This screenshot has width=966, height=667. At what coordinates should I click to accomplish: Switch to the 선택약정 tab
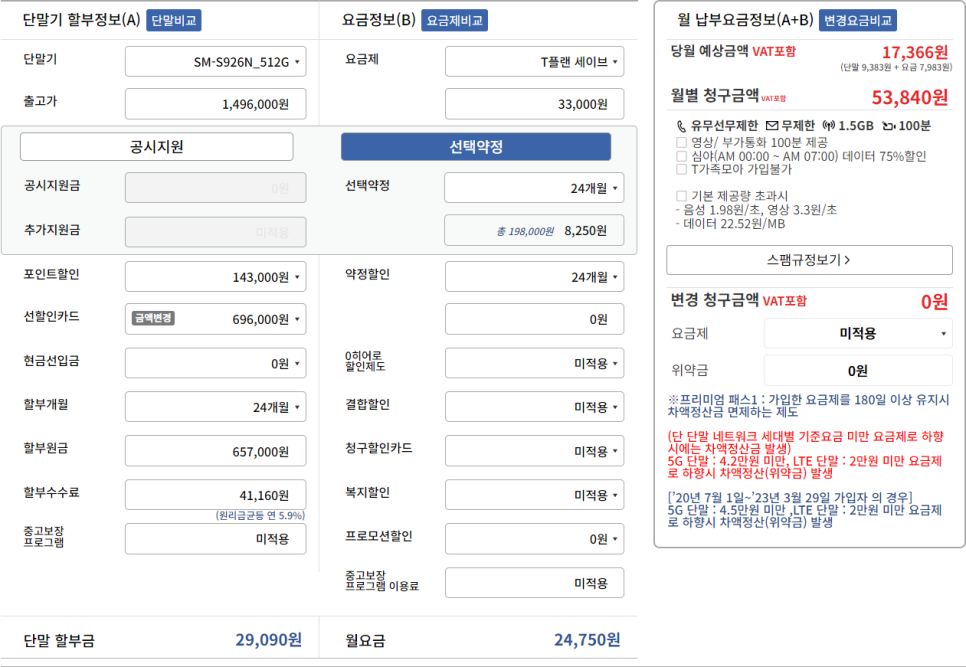pos(476,147)
